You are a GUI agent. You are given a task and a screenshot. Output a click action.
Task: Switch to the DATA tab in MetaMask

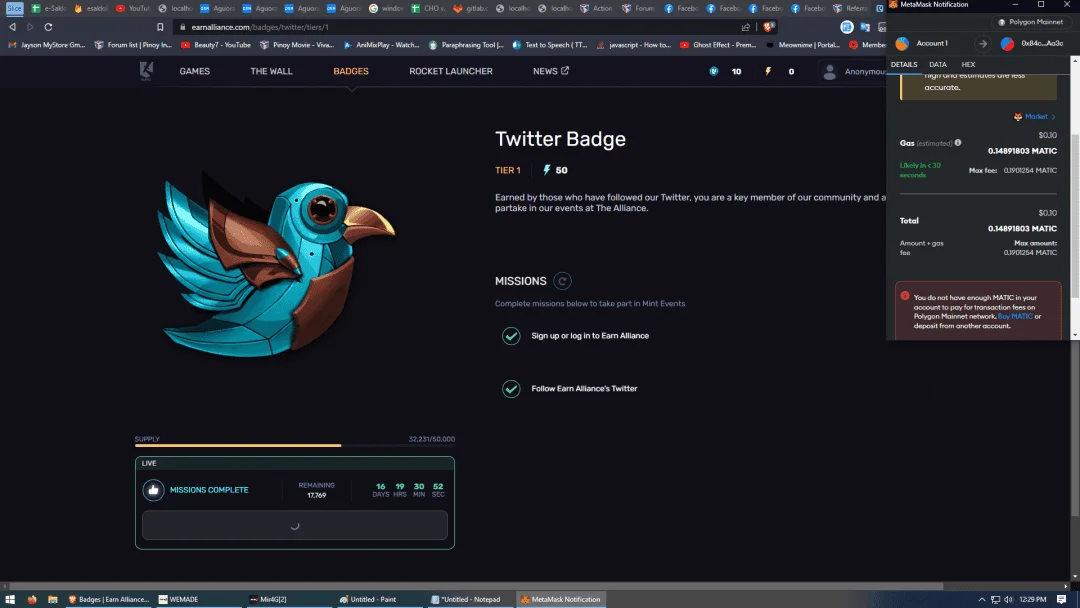[937, 64]
